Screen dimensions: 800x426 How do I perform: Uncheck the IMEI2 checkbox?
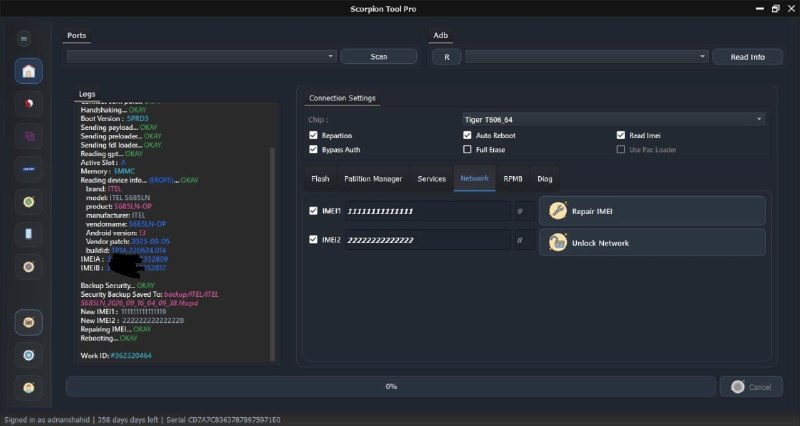pos(313,239)
